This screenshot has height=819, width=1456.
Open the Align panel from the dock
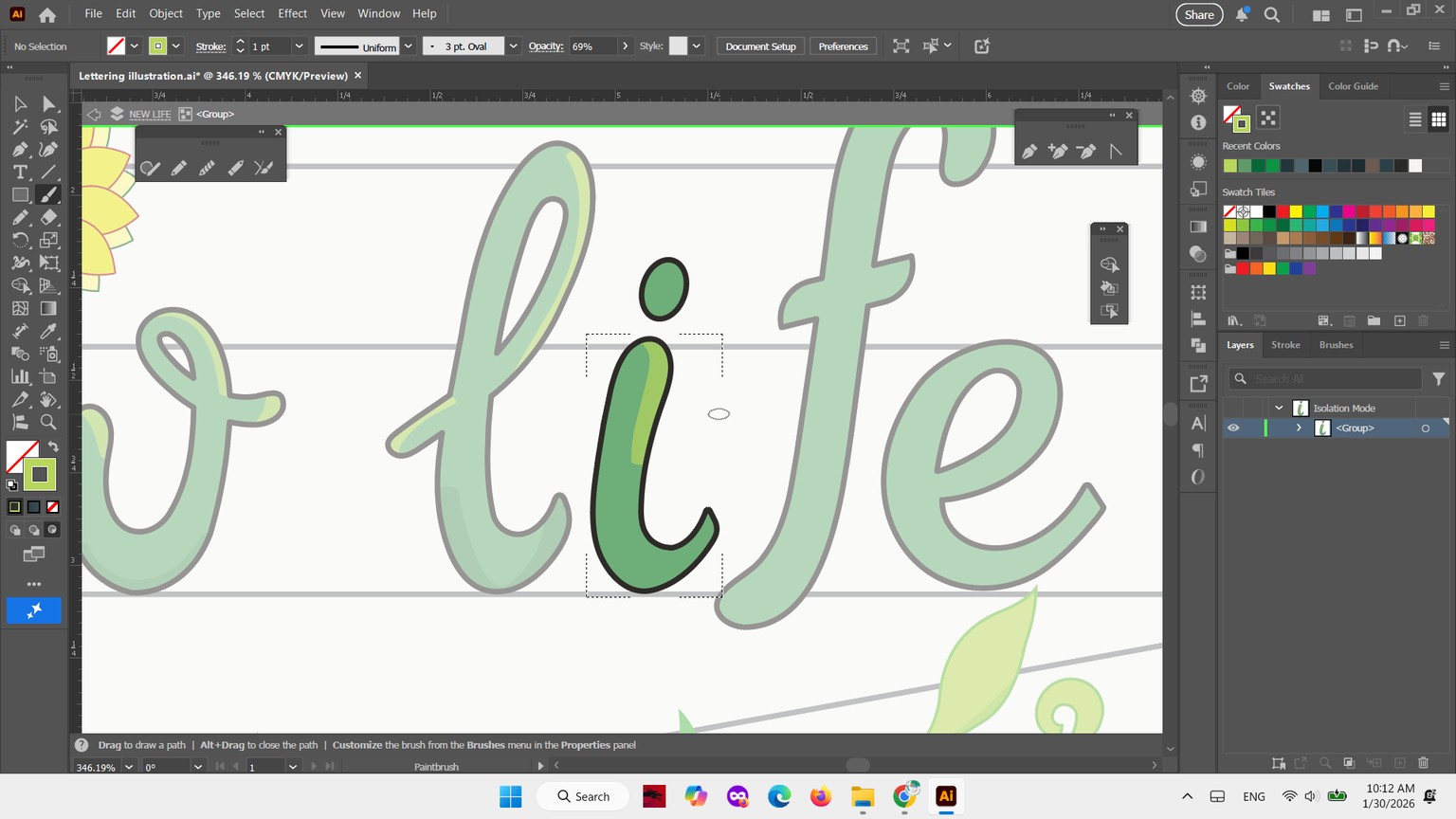coord(1198,319)
